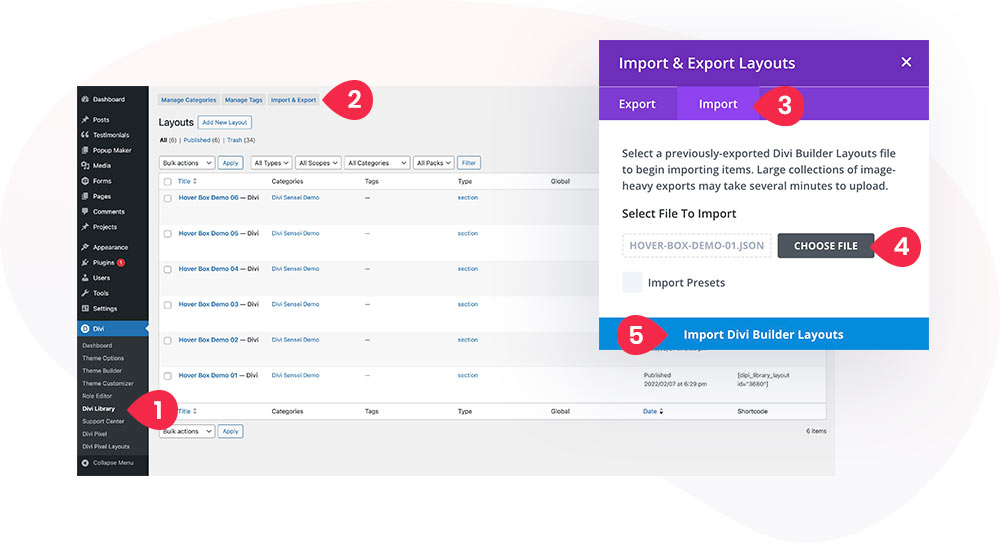Screen dimensions: 1000x543
Task: Open the top Bulk actions dropdown
Action: coord(186,163)
